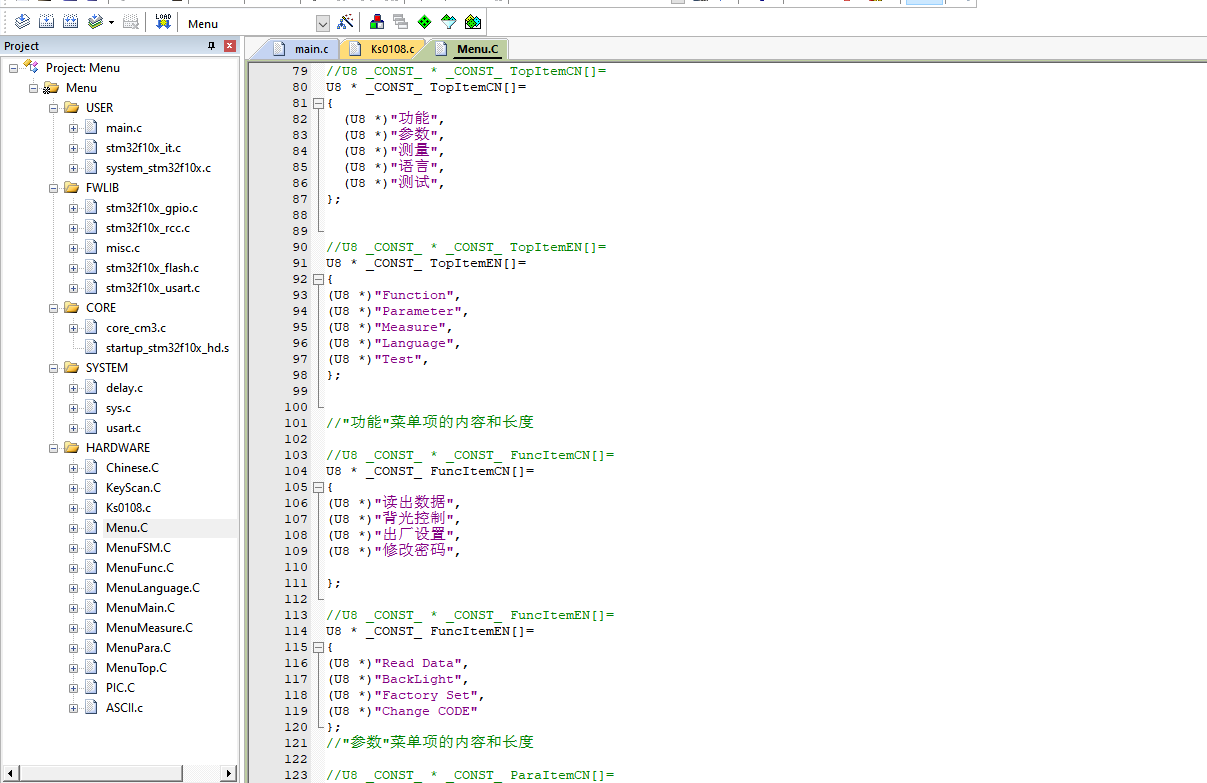
Task: Select MenuFSM.C in the project tree
Action: (x=138, y=548)
